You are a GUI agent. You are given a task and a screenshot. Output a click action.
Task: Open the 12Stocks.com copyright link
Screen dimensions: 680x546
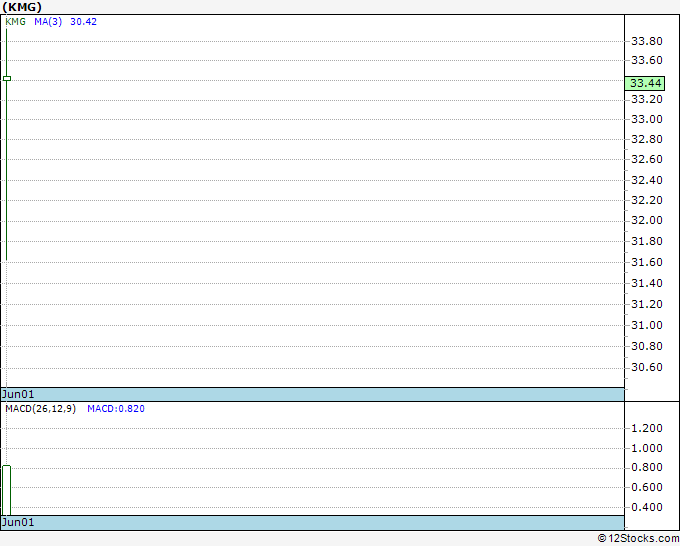638,539
